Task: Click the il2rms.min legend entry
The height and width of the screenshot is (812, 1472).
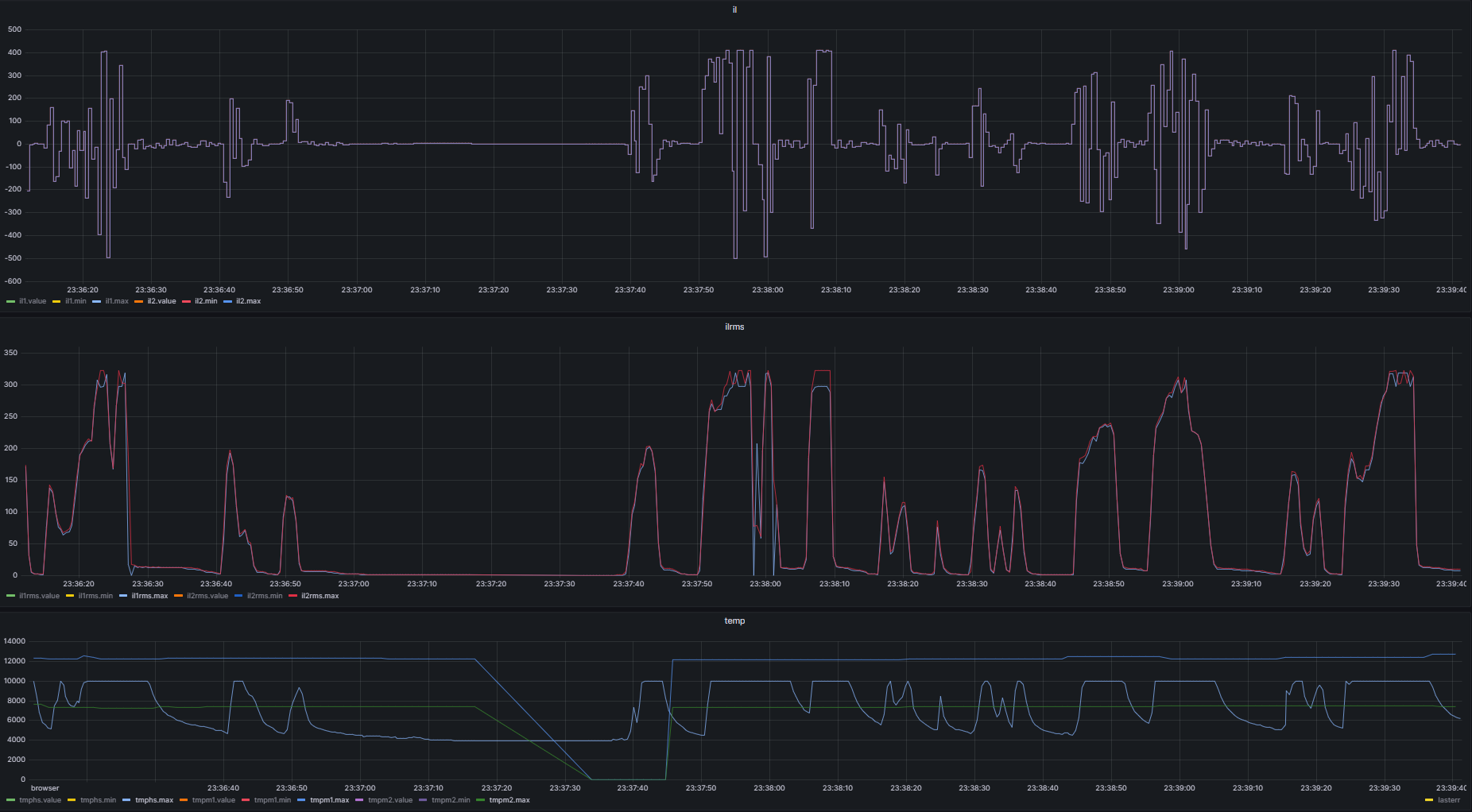Action: [x=265, y=596]
